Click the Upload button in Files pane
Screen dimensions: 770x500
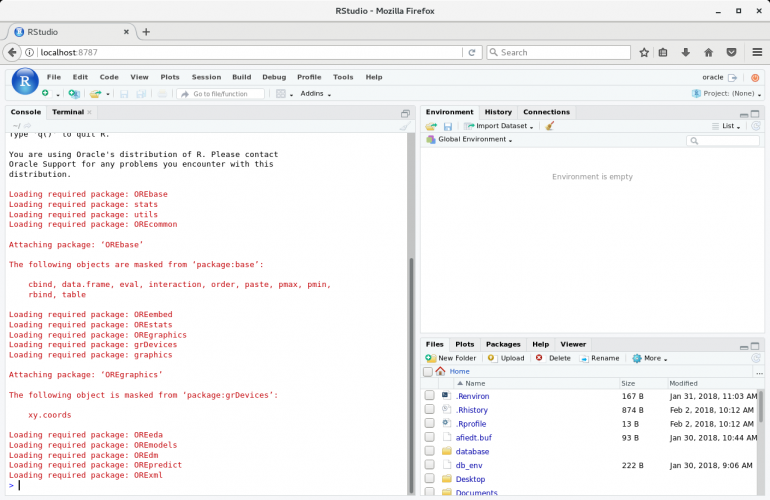click(x=506, y=359)
